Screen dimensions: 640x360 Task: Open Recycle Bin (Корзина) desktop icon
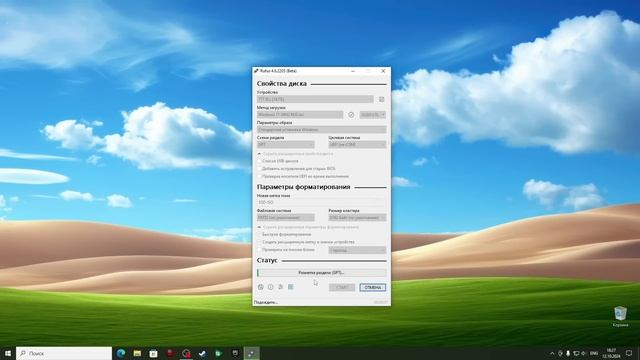(620, 317)
